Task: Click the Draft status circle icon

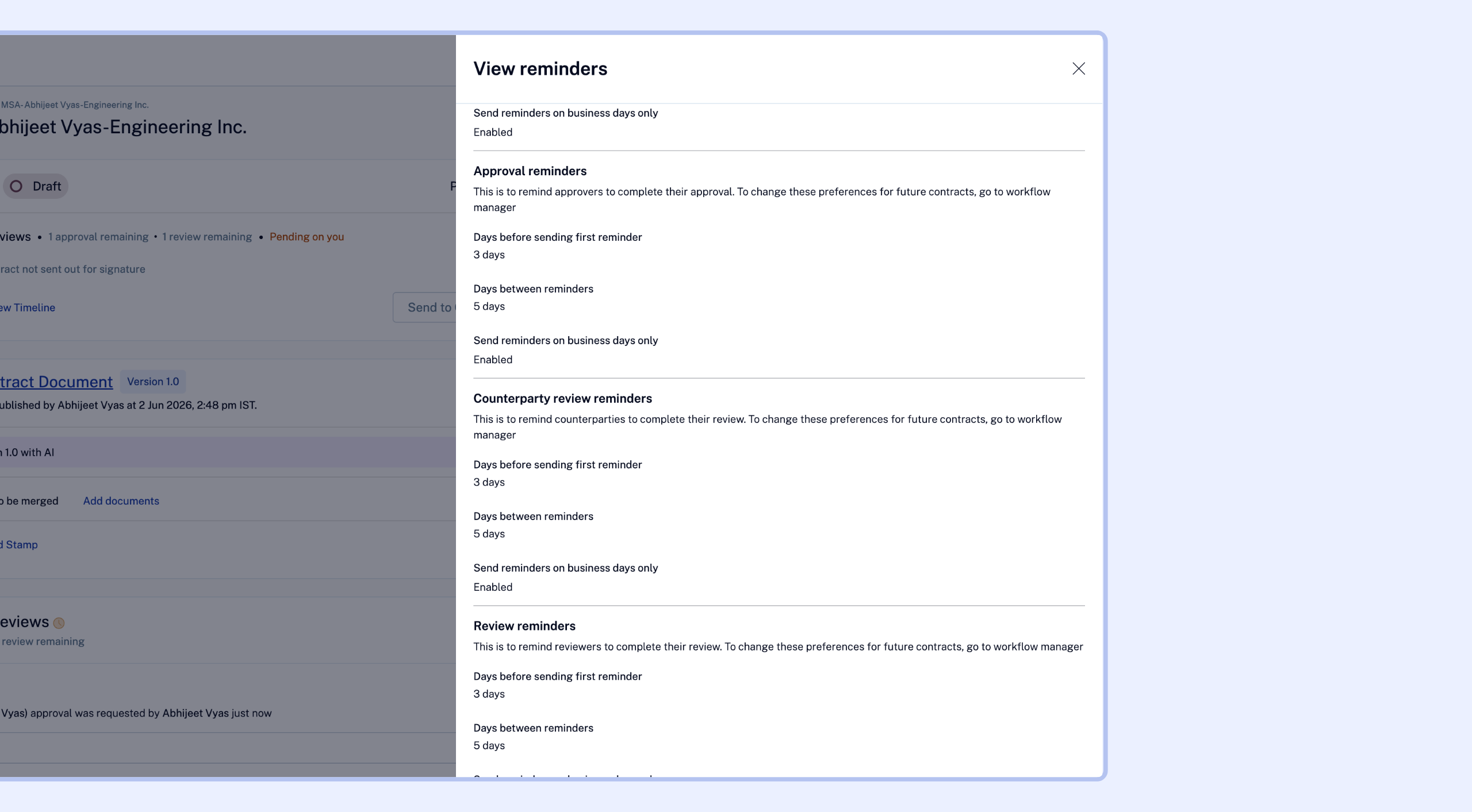Action: (17, 186)
